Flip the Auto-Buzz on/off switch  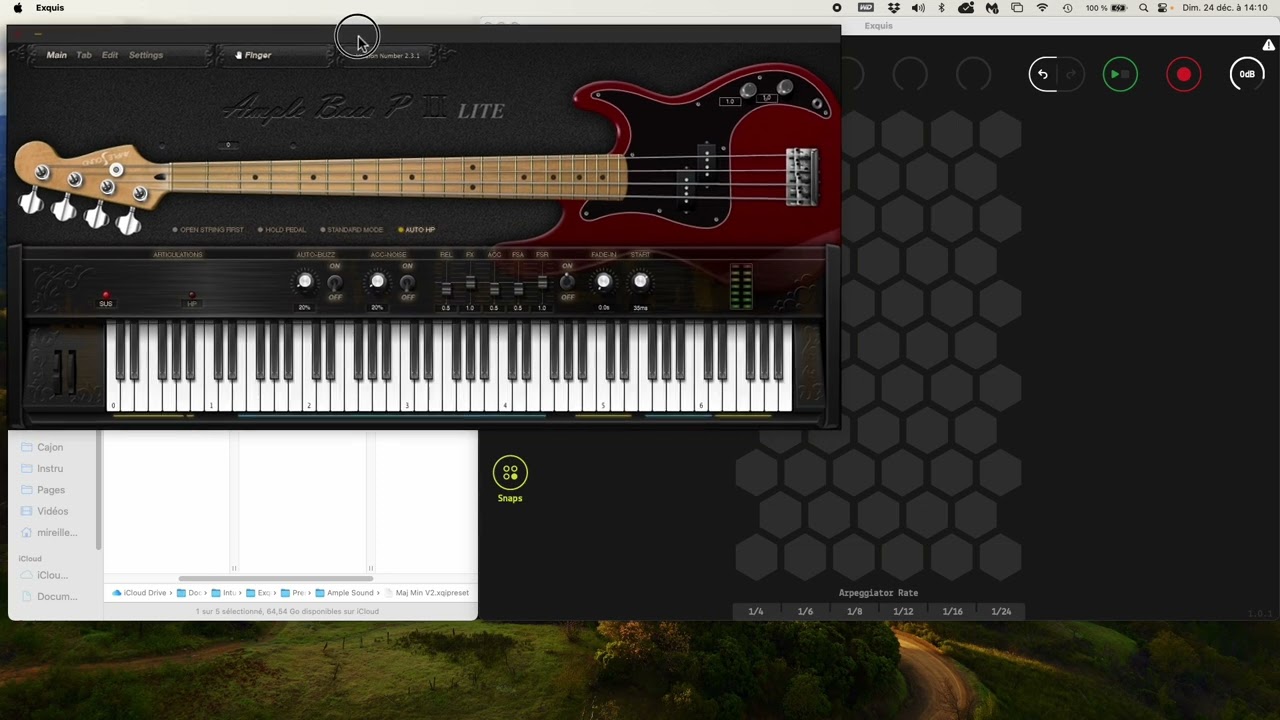tap(335, 282)
